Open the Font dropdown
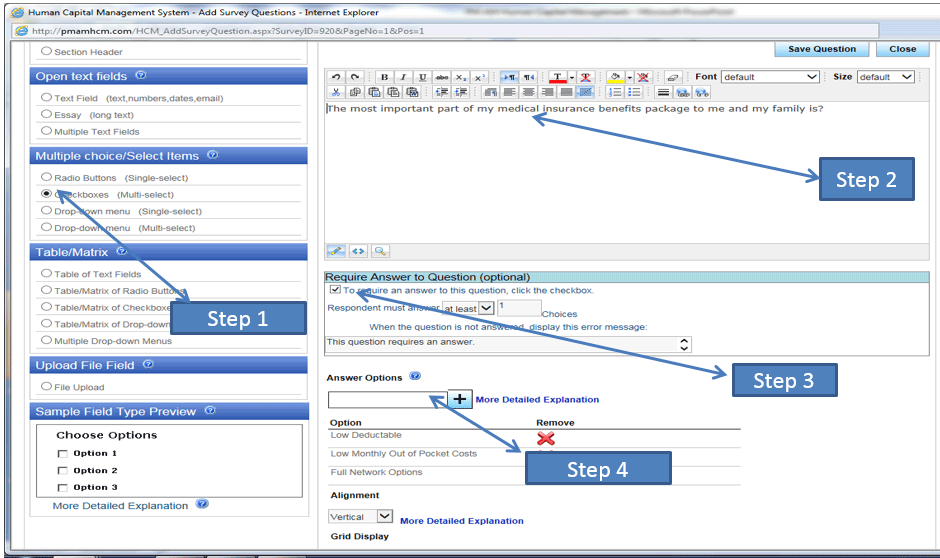This screenshot has width=940, height=558. coord(770,77)
